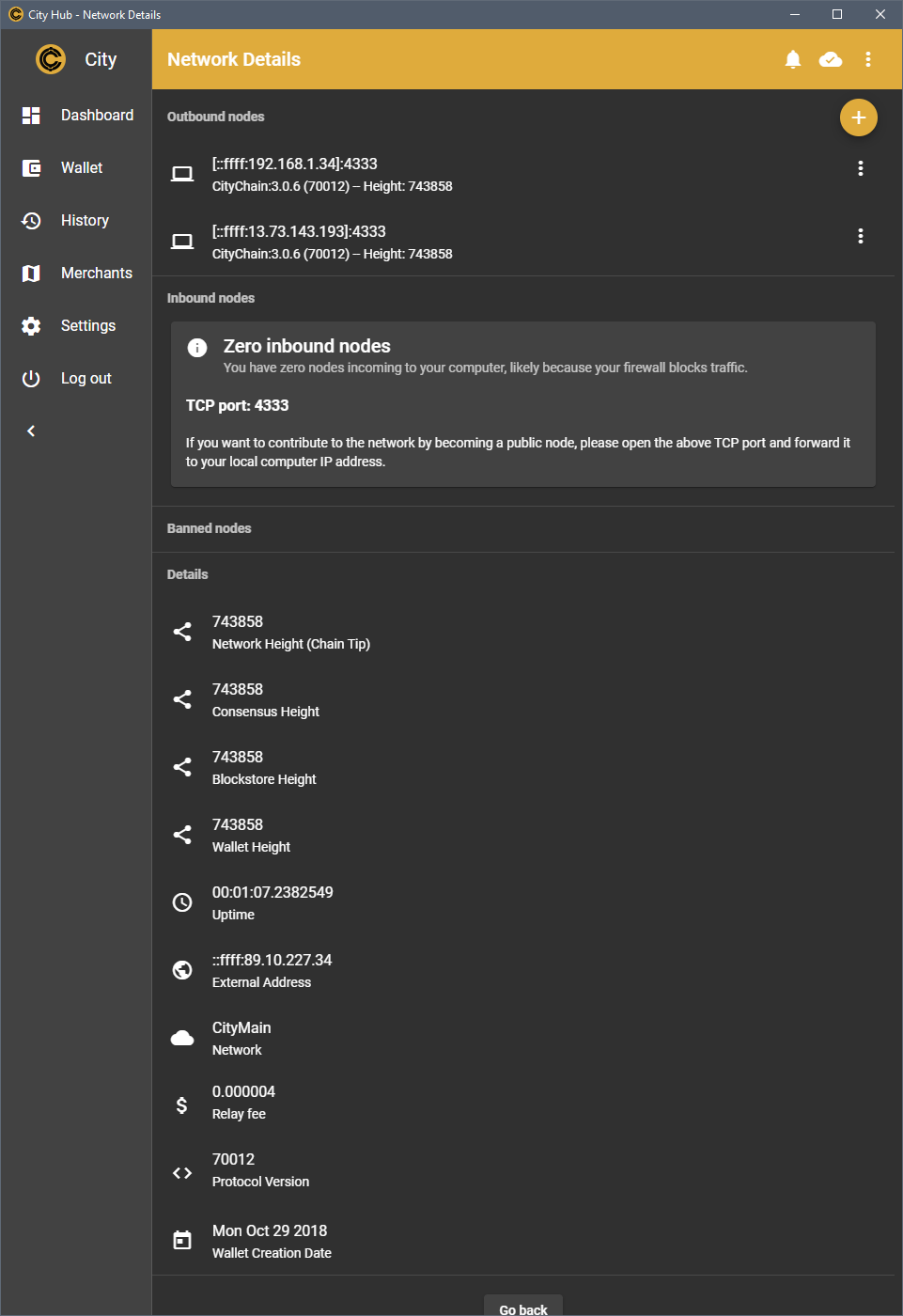Image resolution: width=903 pixels, height=1316 pixels.
Task: Click the laptop icon for 192.168.1.34 node
Action: click(182, 174)
